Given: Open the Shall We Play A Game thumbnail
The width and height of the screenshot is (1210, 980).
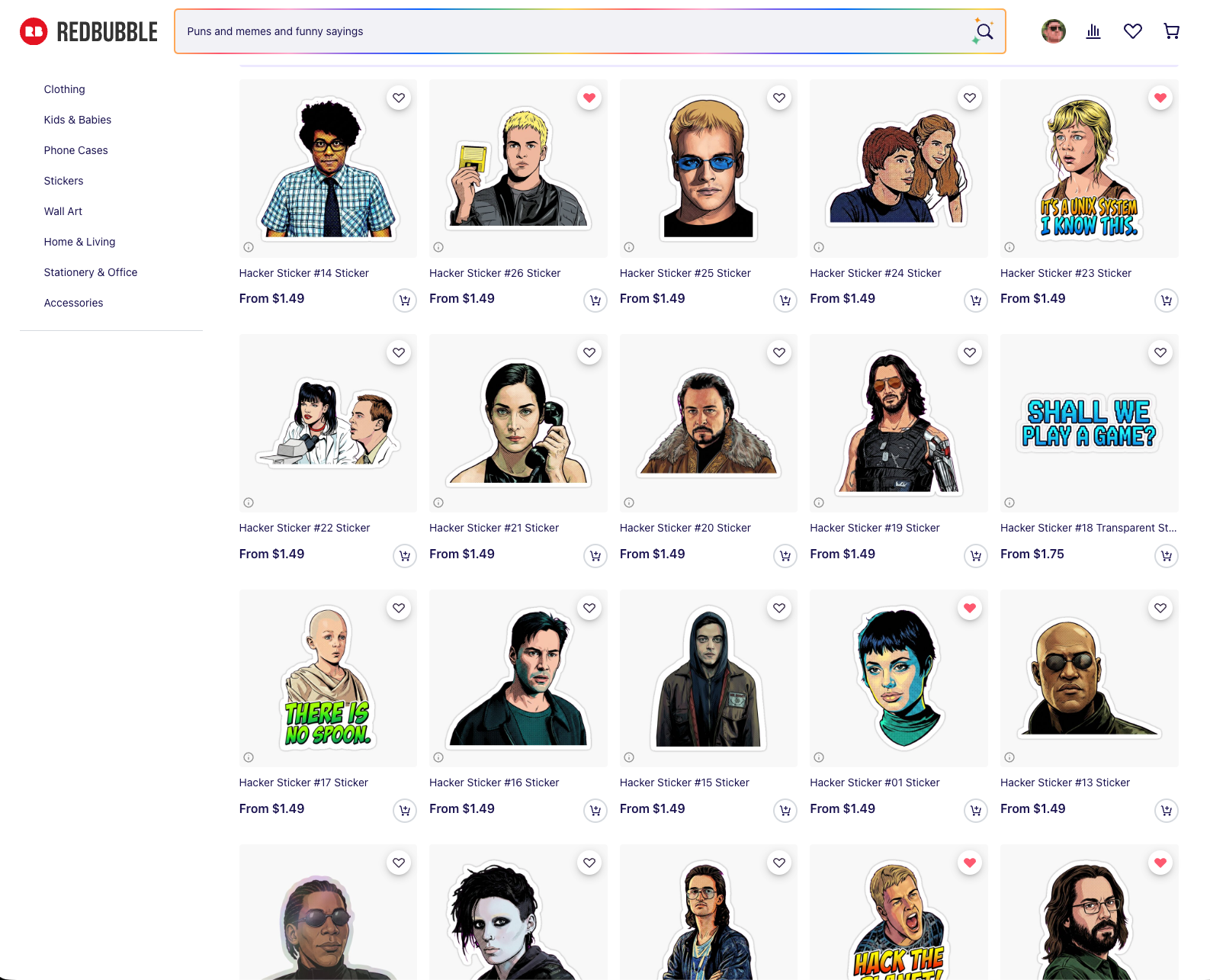Looking at the screenshot, I should [x=1090, y=423].
